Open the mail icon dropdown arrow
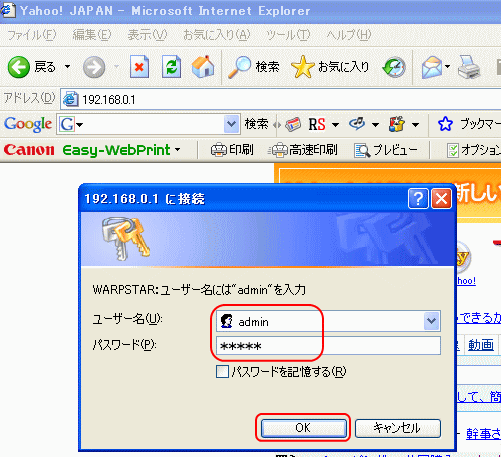 (447, 67)
